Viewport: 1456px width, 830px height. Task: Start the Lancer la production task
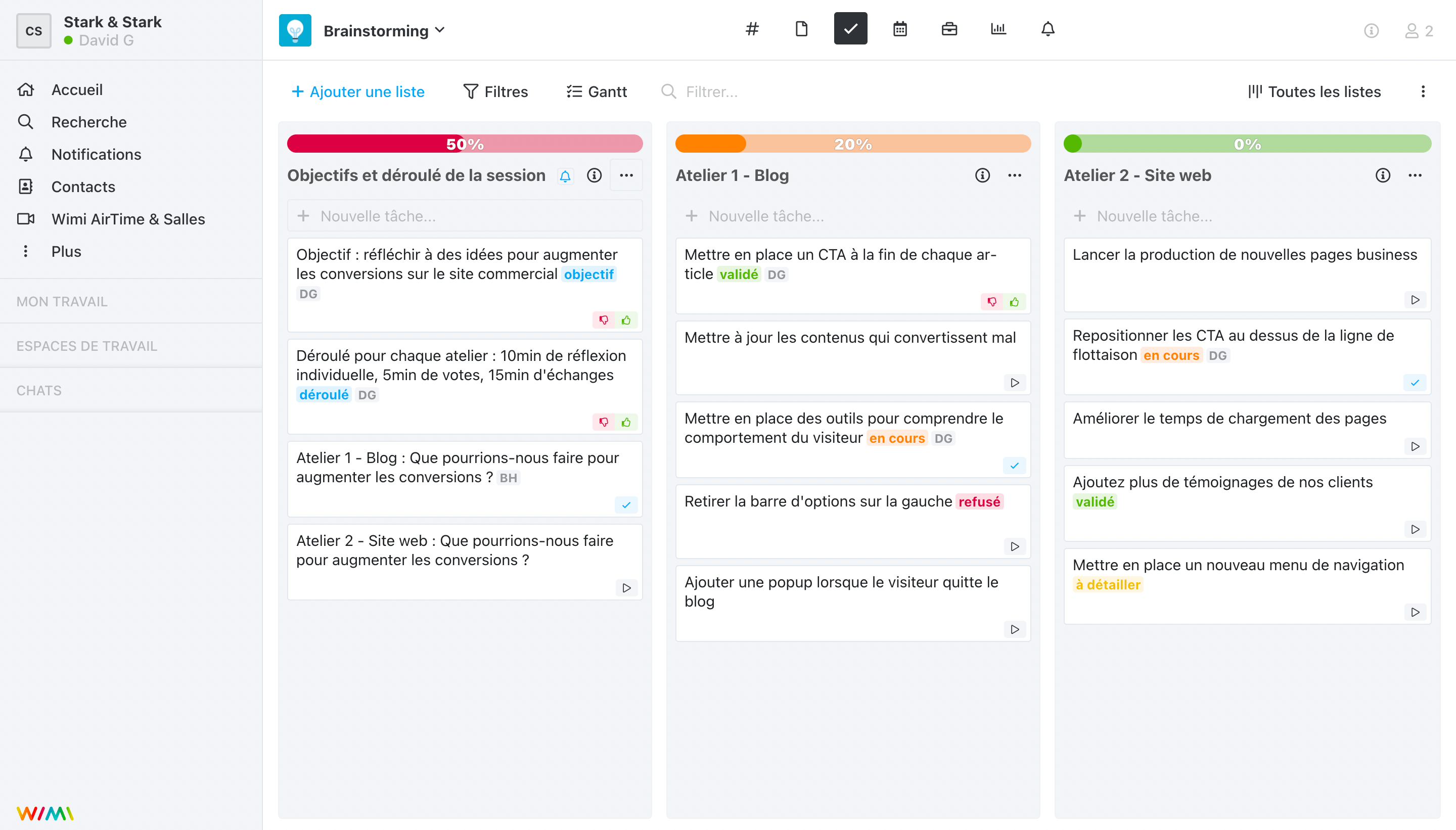click(1415, 300)
